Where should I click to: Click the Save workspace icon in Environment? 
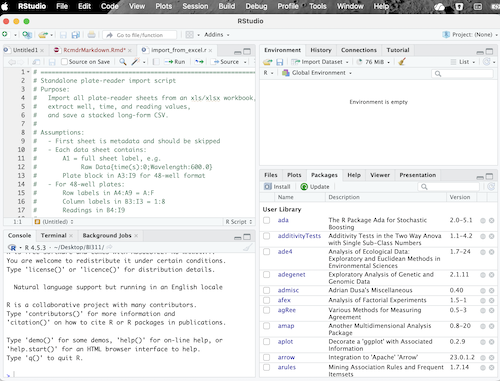[x=280, y=62]
